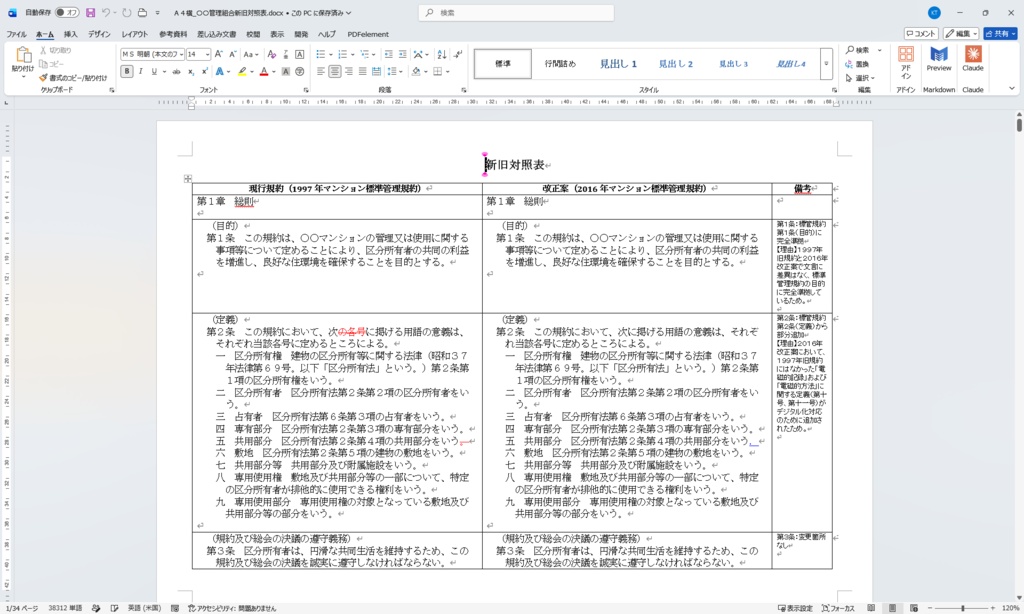Click the Replace (置換) icon
The width and height of the screenshot is (1024, 614).
pyautogui.click(x=857, y=64)
